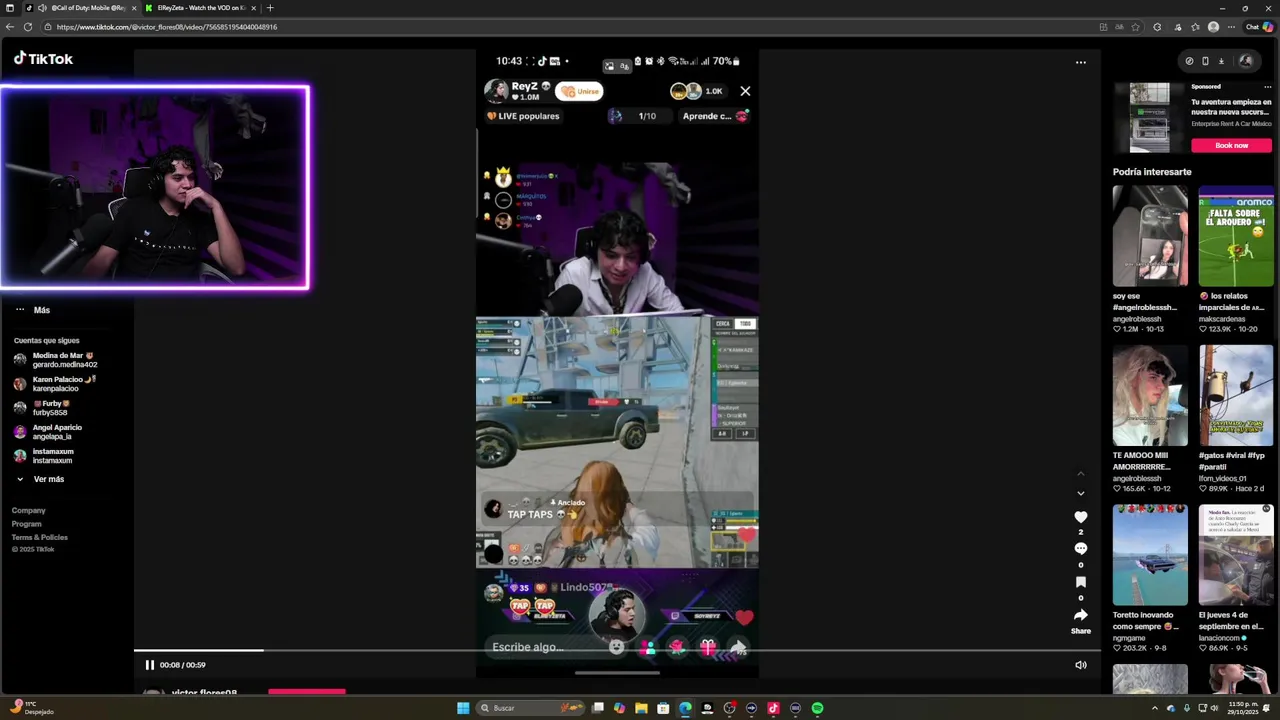Open Karen Palacios account
The image size is (1280, 720).
(55, 384)
